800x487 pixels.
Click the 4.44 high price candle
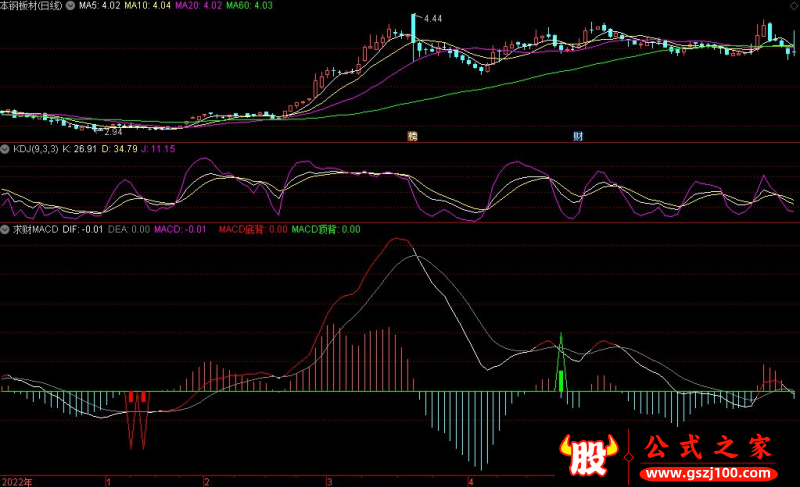pos(413,35)
